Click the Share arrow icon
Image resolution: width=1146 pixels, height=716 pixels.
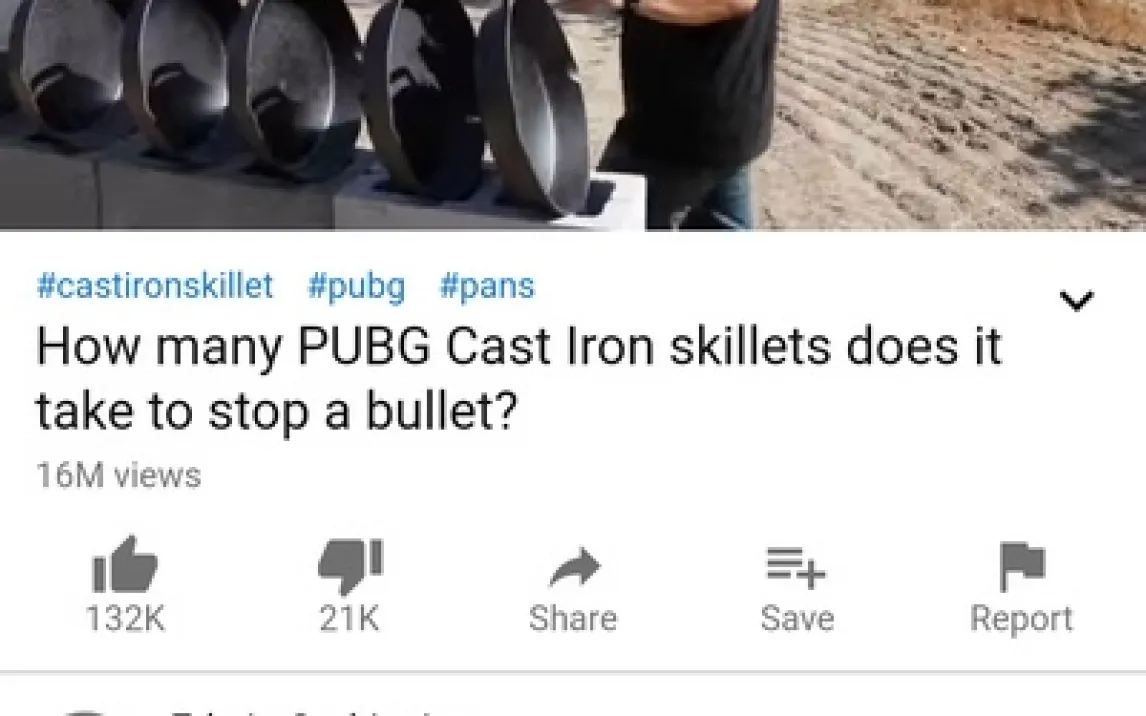pos(574,568)
